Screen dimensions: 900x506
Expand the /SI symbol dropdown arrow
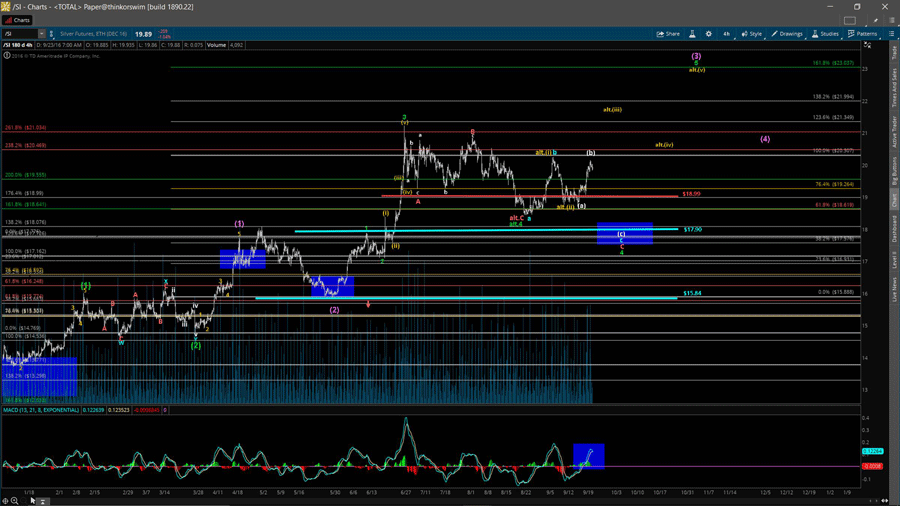[x=42, y=34]
